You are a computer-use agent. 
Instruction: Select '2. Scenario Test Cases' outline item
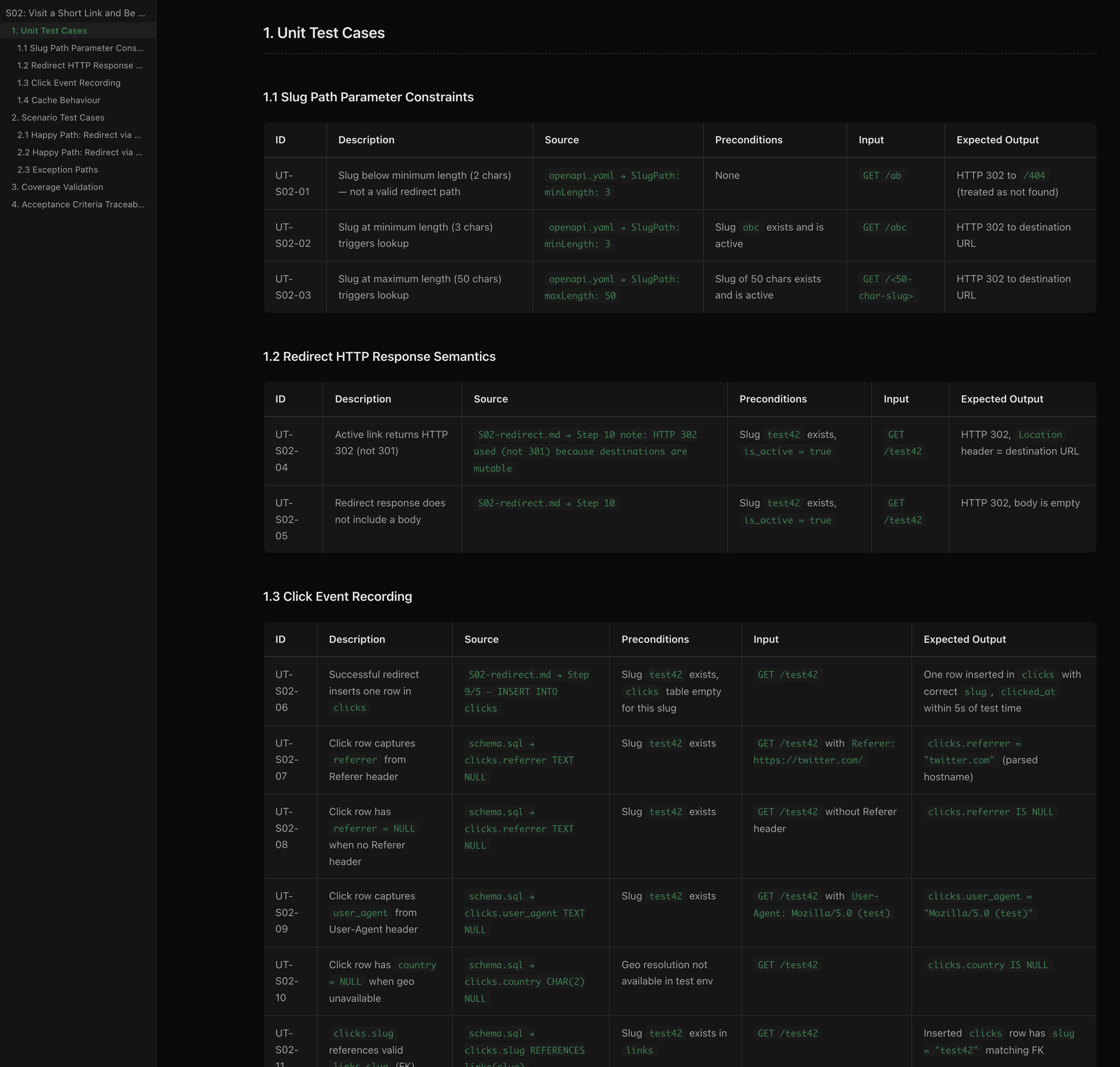(x=58, y=118)
